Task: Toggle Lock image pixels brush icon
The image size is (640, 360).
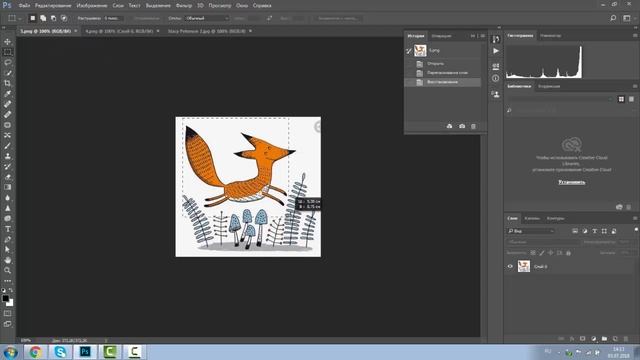Action: coord(542,253)
